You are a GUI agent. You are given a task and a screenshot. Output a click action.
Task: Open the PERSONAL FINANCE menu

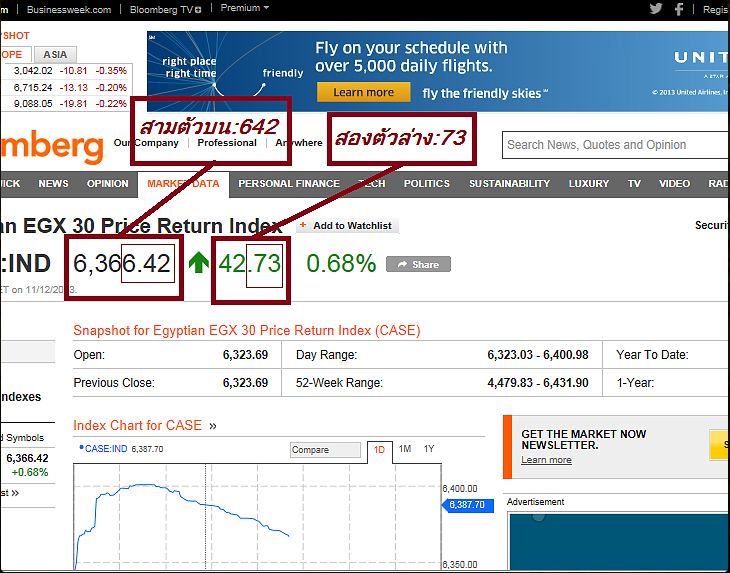(289, 184)
